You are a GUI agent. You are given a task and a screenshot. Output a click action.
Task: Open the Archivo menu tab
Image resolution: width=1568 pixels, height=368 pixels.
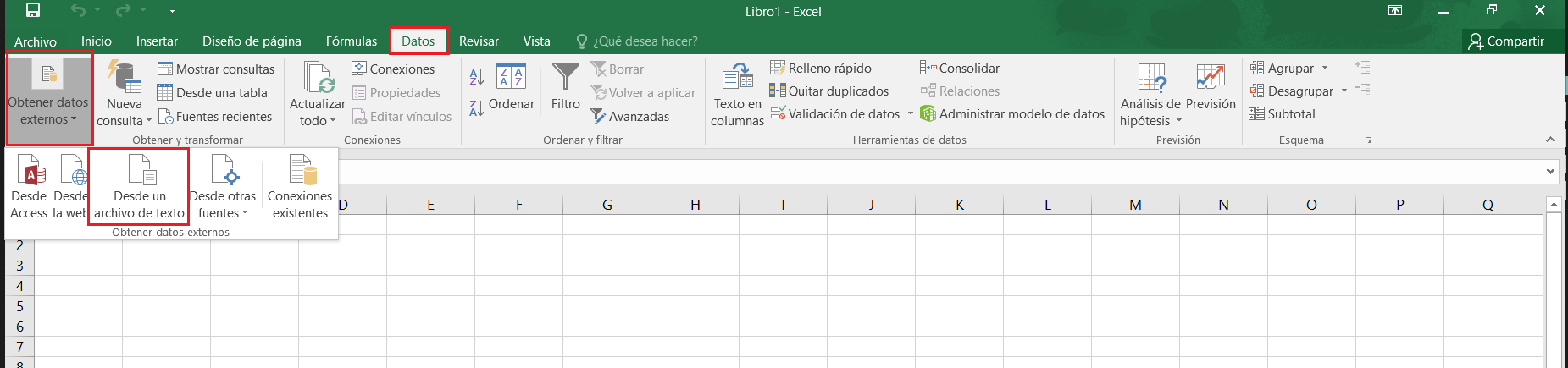(36, 41)
